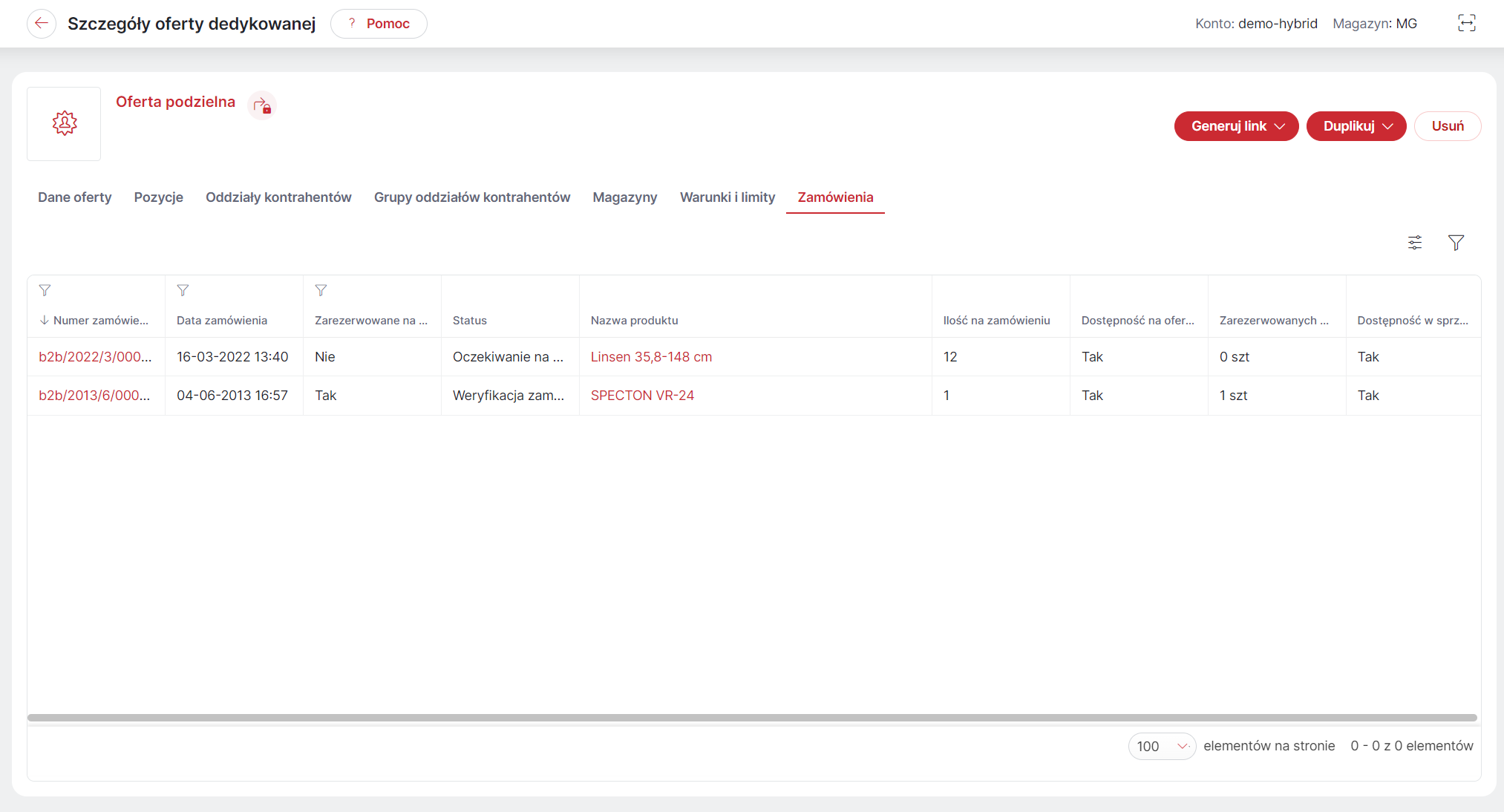
Task: Toggle fullscreen mode icon
Action: point(1467,24)
